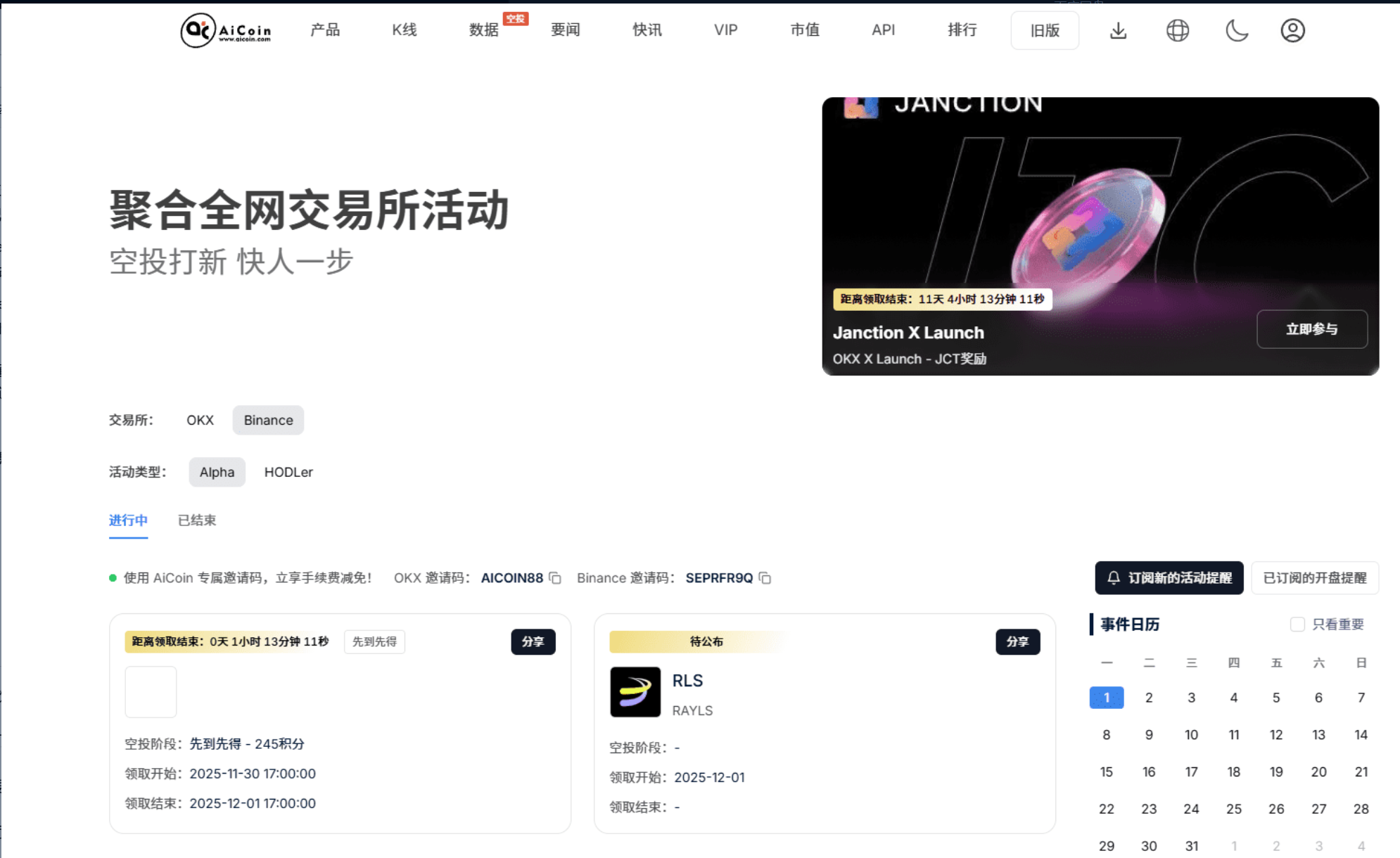This screenshot has width=1400, height=858.
Task: Switch to the 已结束 tab
Action: click(x=197, y=520)
